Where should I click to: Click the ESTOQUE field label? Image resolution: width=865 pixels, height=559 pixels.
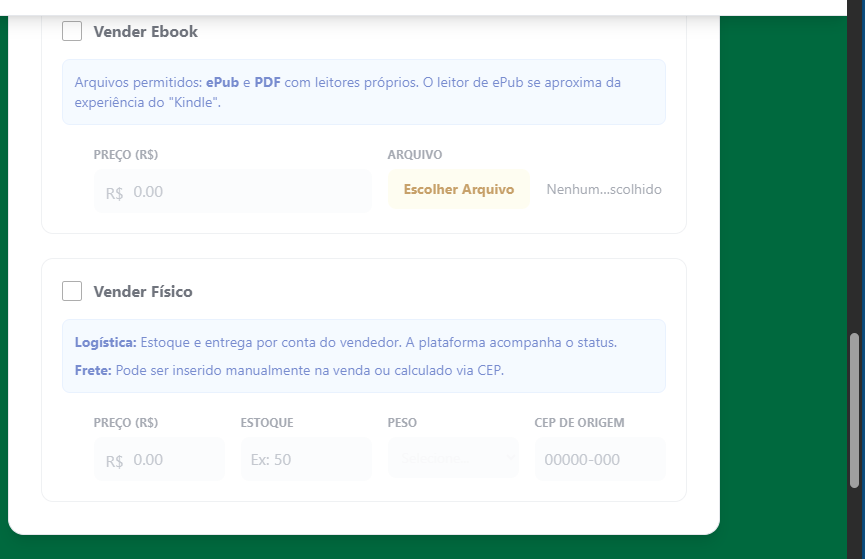pos(267,423)
